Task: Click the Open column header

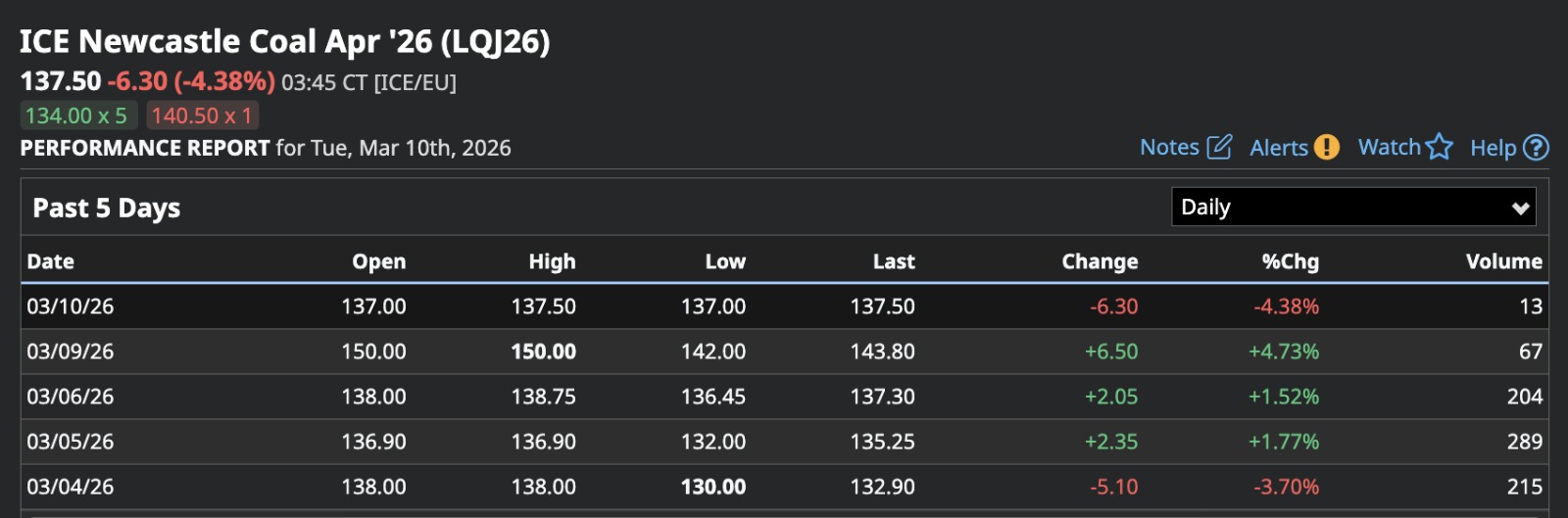Action: [378, 261]
